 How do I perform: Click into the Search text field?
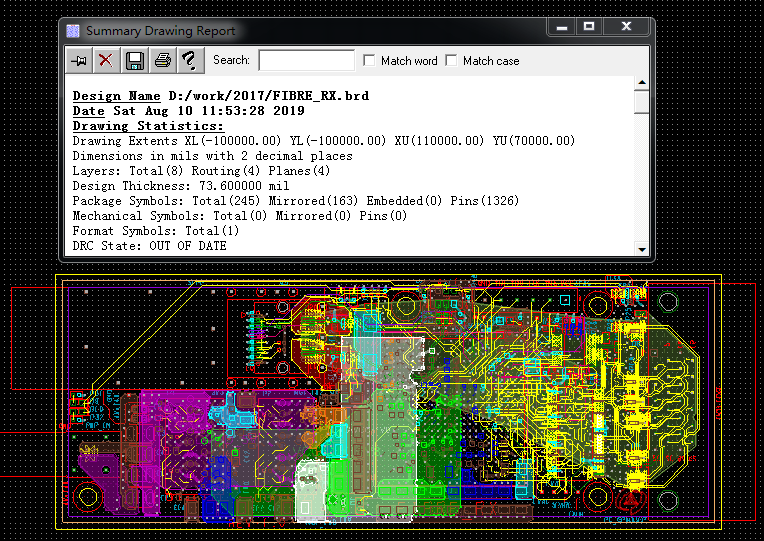pyautogui.click(x=306, y=61)
